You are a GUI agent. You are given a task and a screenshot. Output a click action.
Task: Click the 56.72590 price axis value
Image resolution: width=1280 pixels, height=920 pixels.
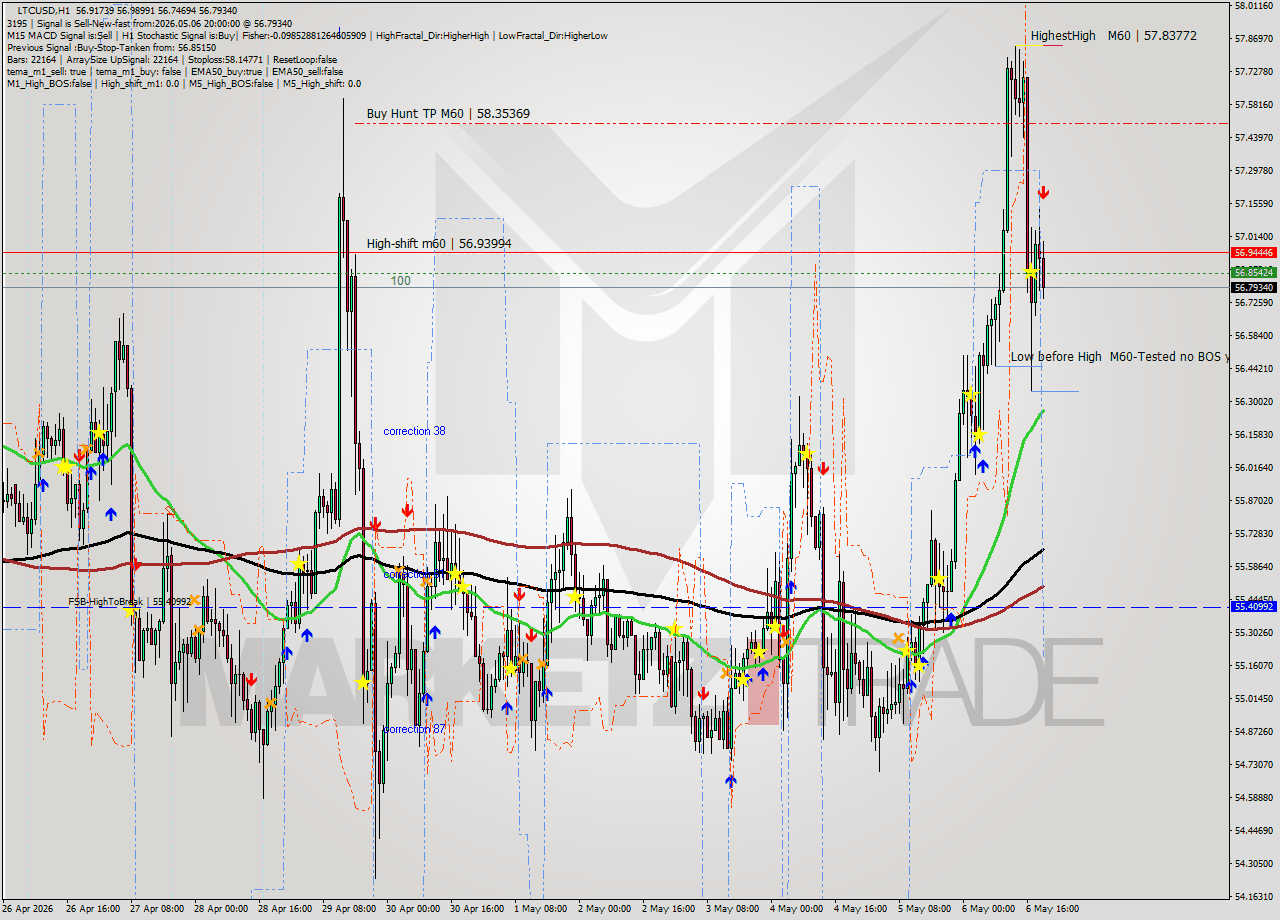1253,302
